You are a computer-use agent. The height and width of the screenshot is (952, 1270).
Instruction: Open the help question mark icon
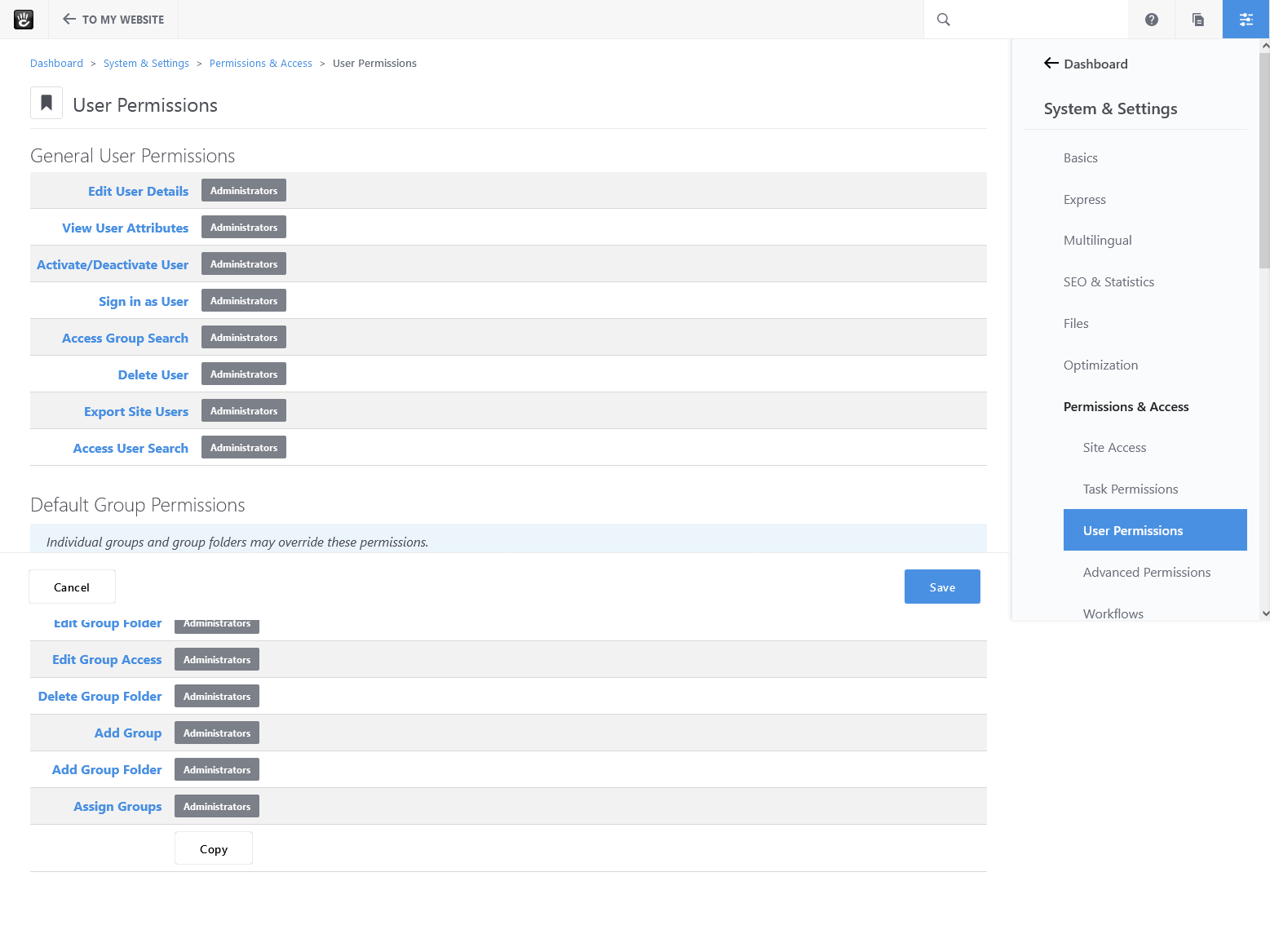(1150, 19)
